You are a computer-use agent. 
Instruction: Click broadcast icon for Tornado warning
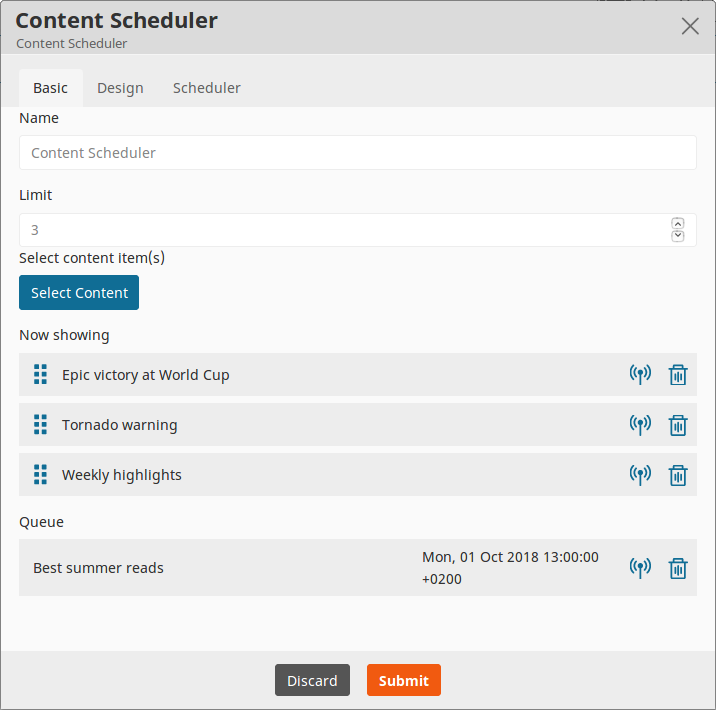[x=640, y=425]
